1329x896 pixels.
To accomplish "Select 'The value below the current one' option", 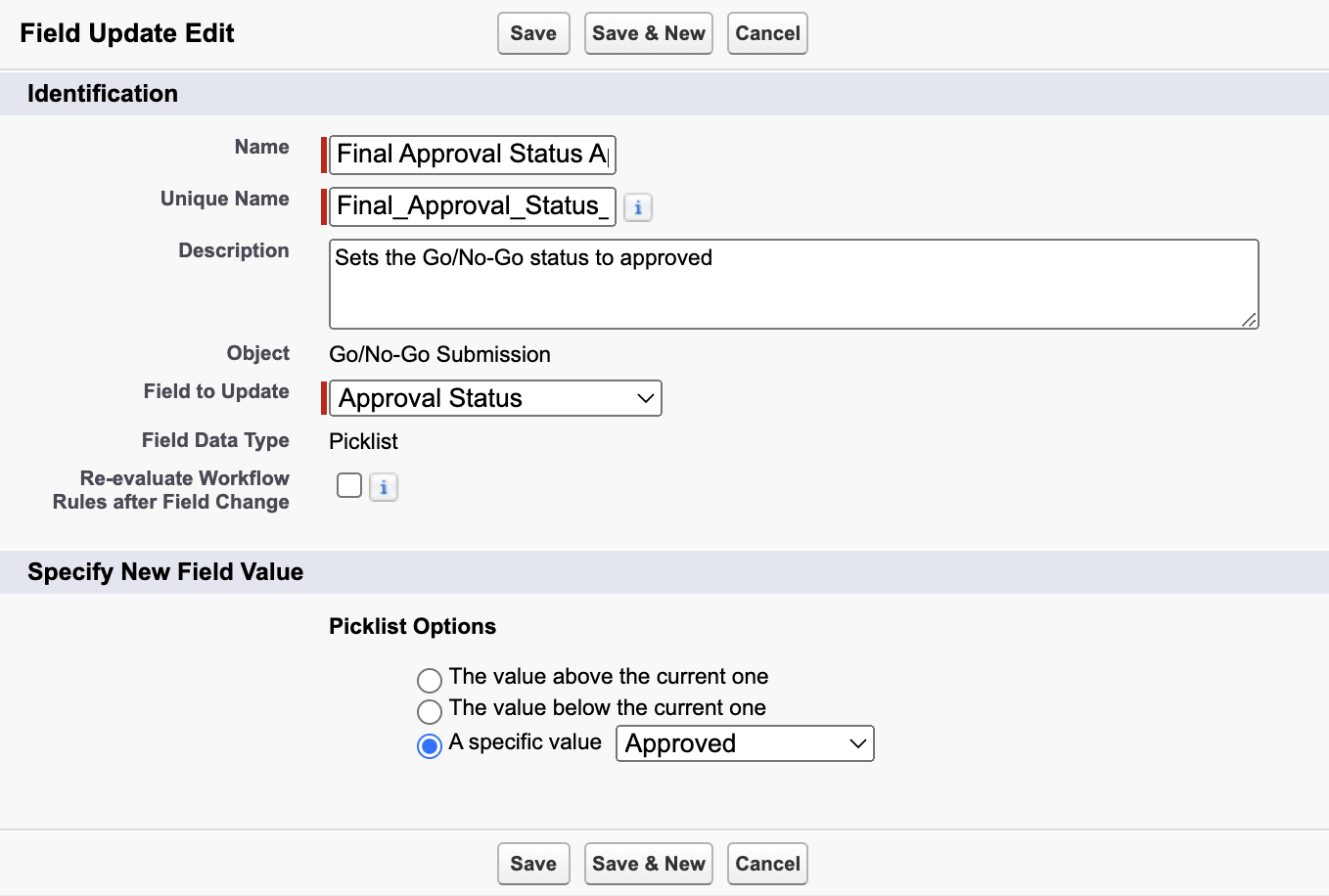I will pos(430,711).
